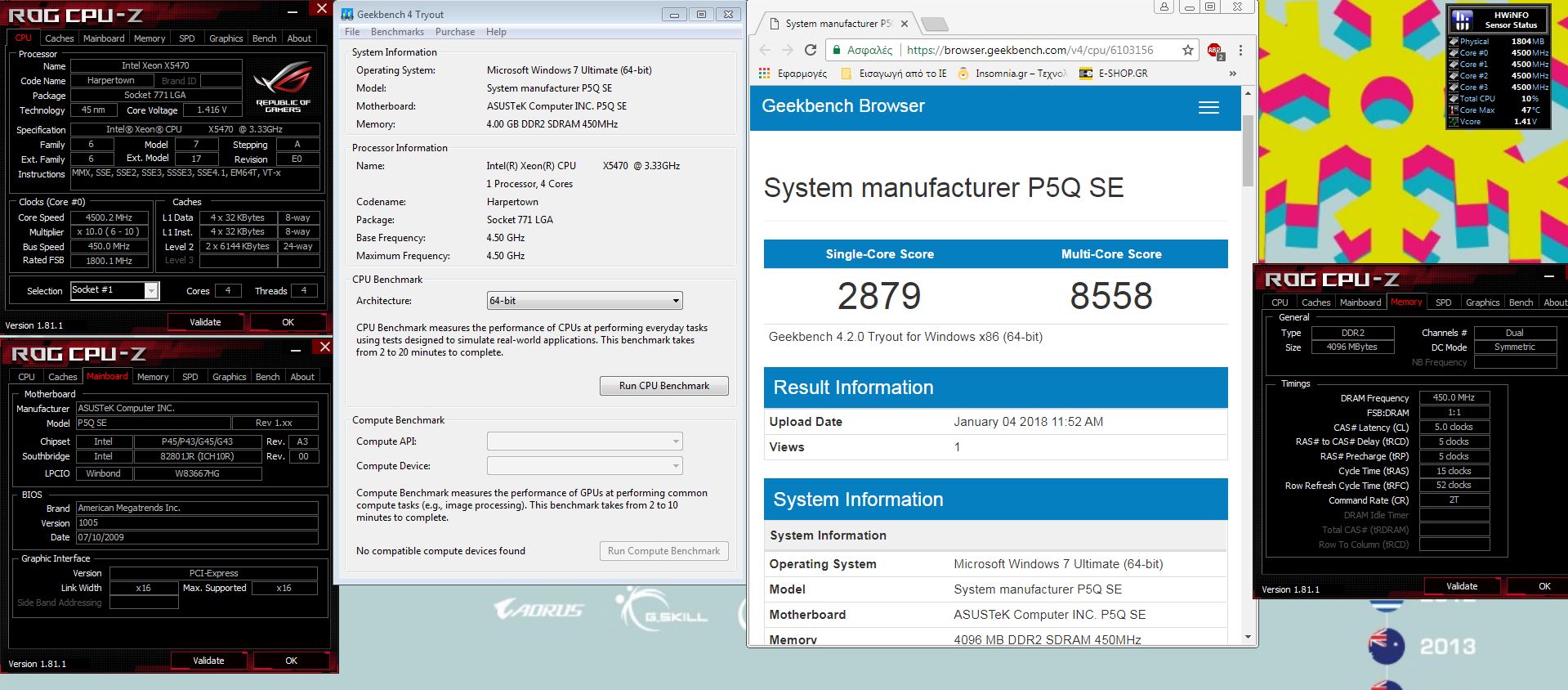Screen dimensions: 1568x690
Task: Go back in Chrome browser
Action: pyautogui.click(x=764, y=50)
